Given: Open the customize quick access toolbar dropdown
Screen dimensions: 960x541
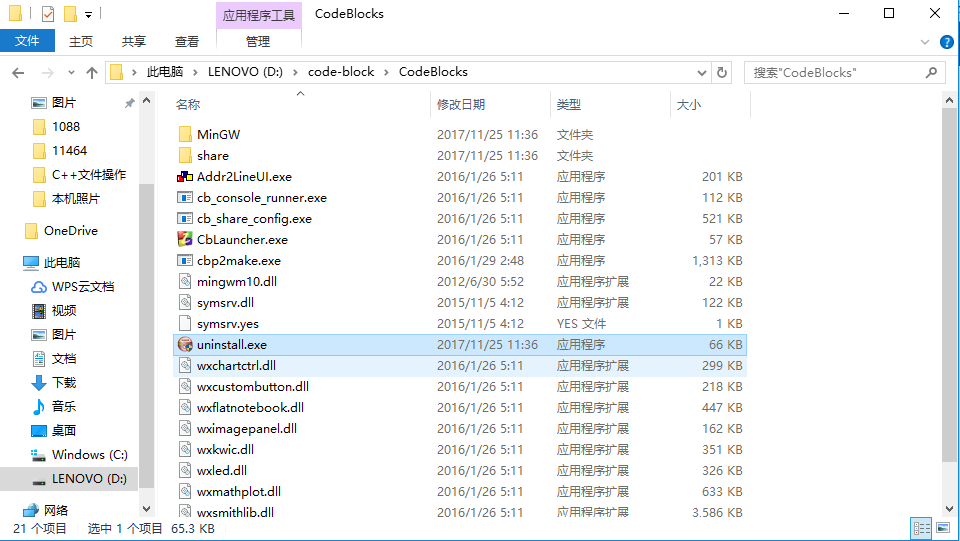Looking at the screenshot, I should pos(88,15).
